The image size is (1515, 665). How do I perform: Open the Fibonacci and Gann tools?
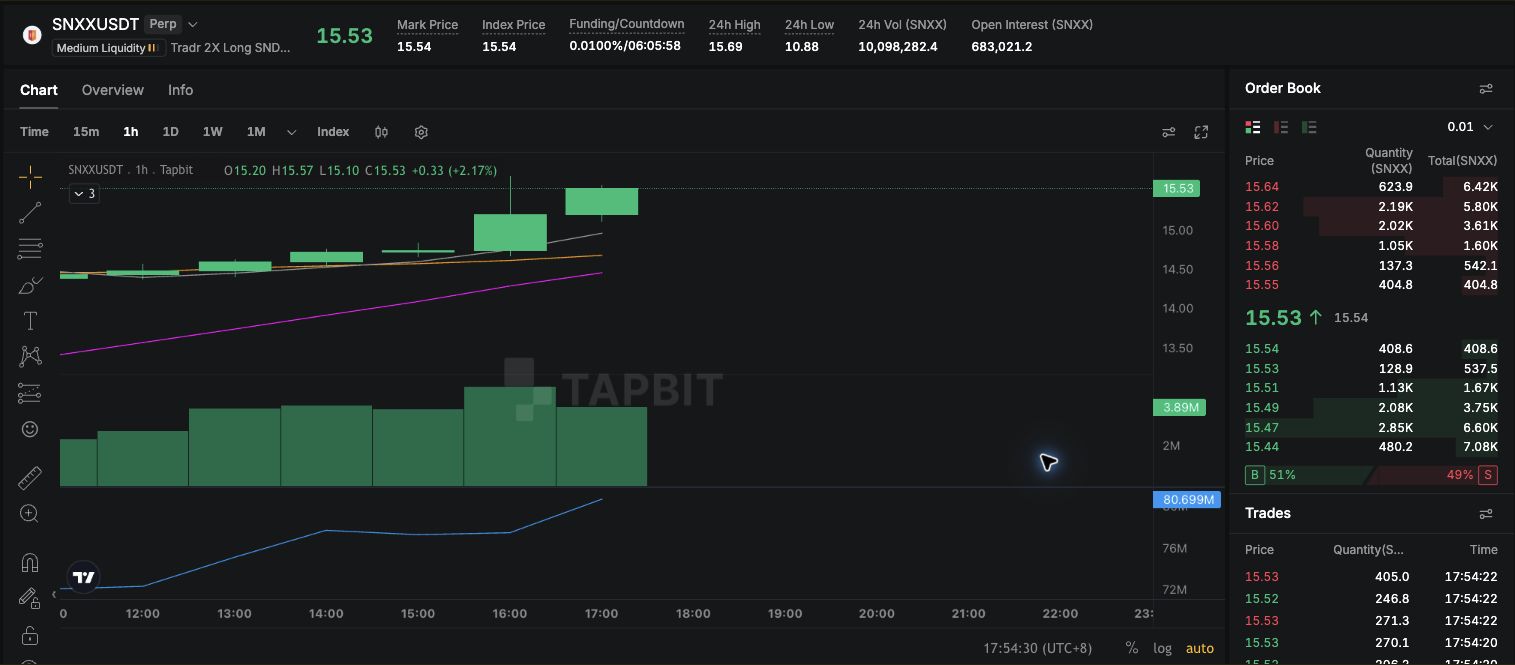coord(30,248)
